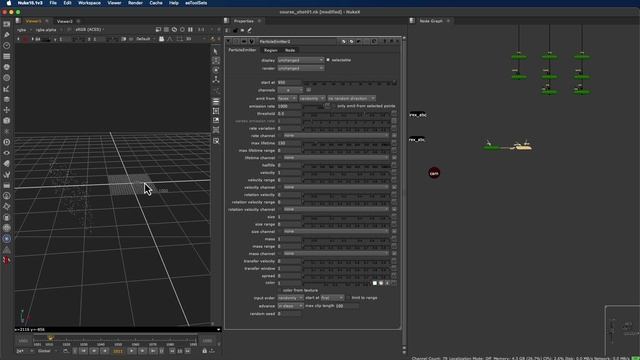Choose the viewer vertex selection mode icon
Image resolution: width=640 pixels, height=360 pixels.
216,70
